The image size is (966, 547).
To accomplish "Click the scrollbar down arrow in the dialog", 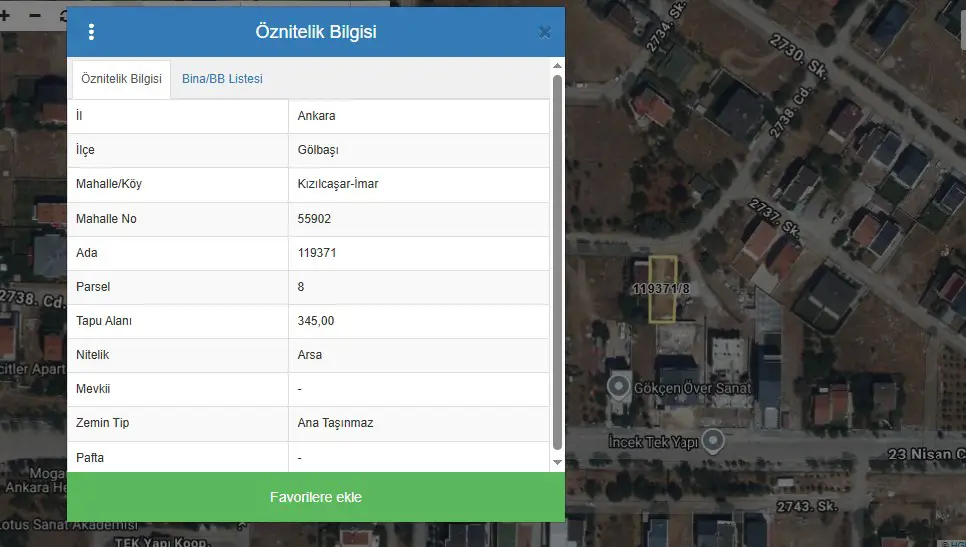I will 558,462.
